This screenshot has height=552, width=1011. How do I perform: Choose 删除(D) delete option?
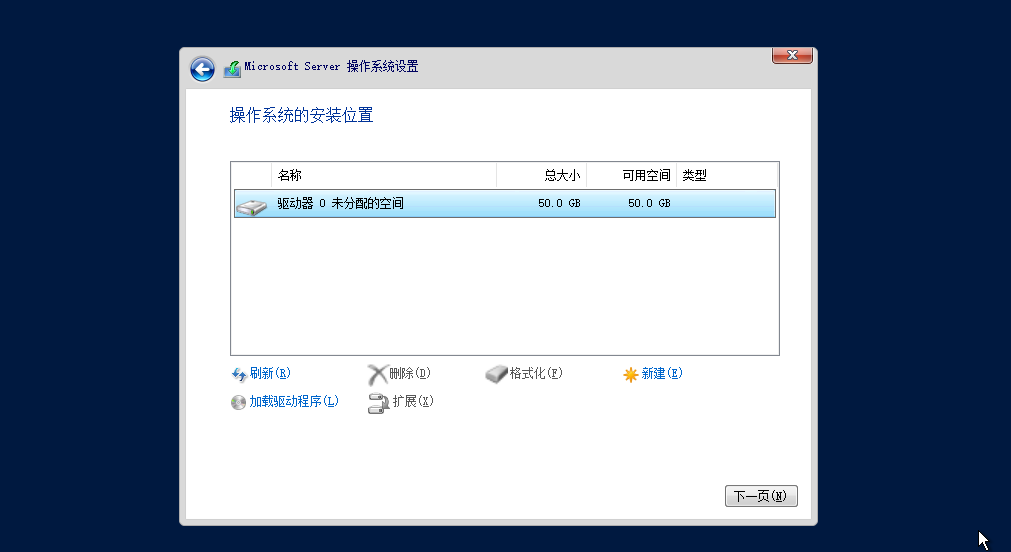point(410,373)
